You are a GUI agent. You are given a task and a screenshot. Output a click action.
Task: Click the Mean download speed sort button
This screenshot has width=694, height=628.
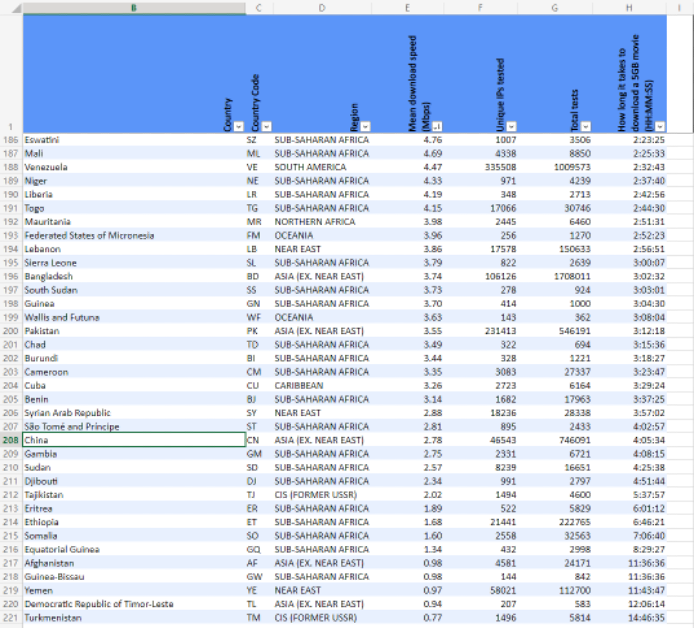[x=437, y=126]
